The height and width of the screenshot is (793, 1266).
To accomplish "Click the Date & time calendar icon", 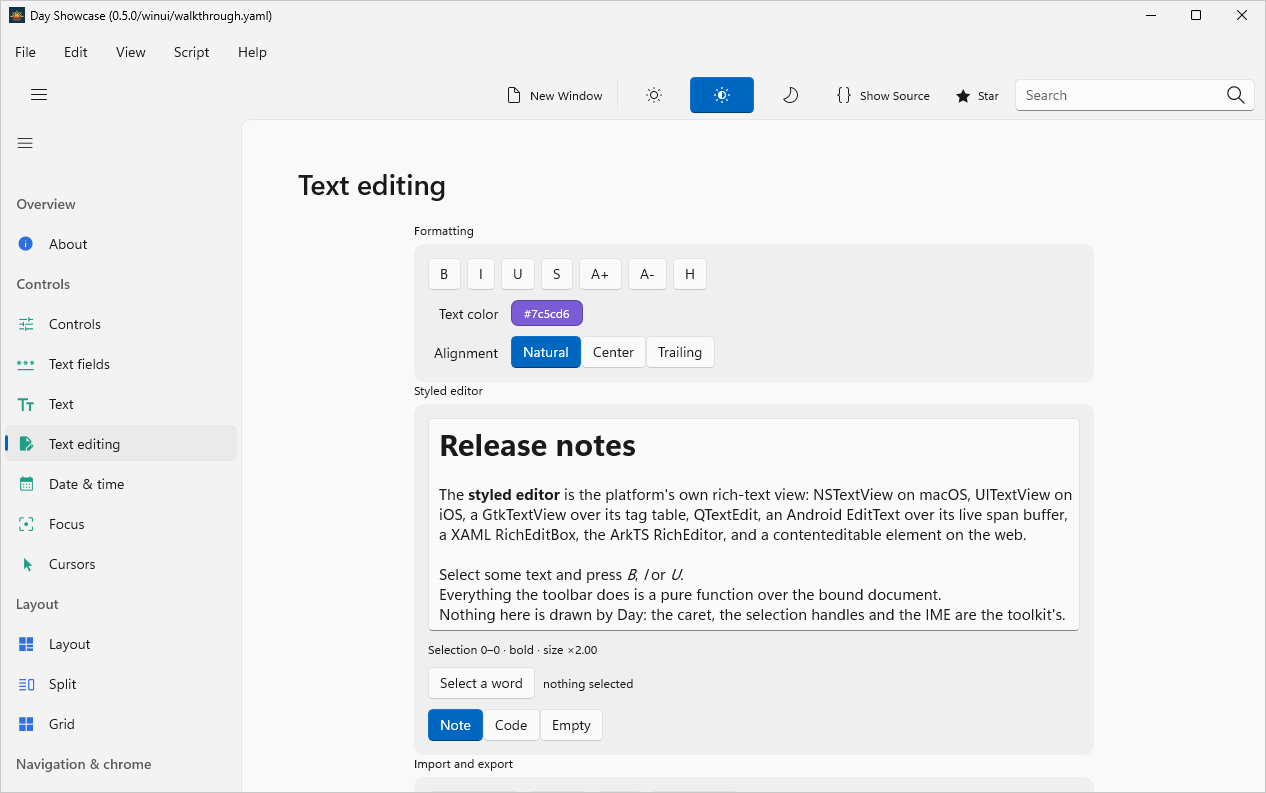I will (26, 484).
